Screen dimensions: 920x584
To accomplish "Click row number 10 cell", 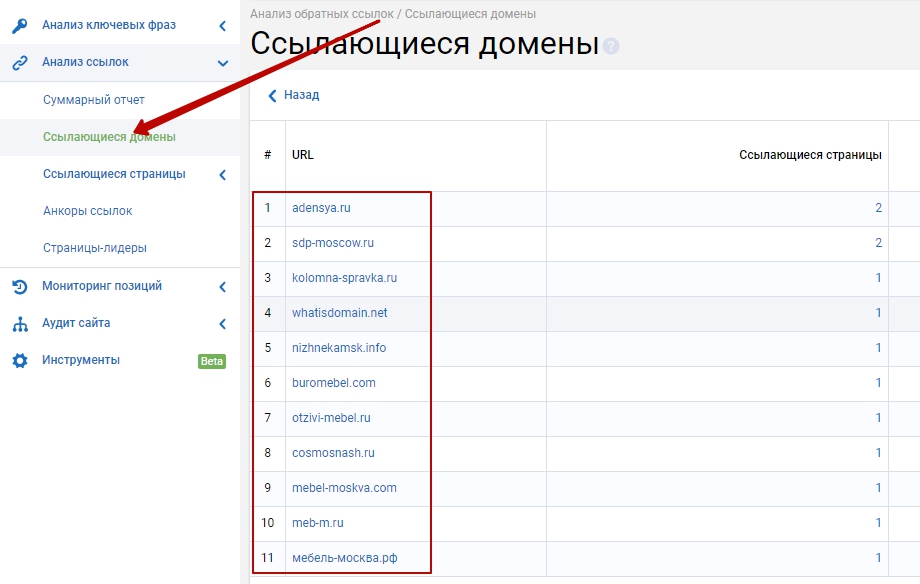I will pos(268,523).
